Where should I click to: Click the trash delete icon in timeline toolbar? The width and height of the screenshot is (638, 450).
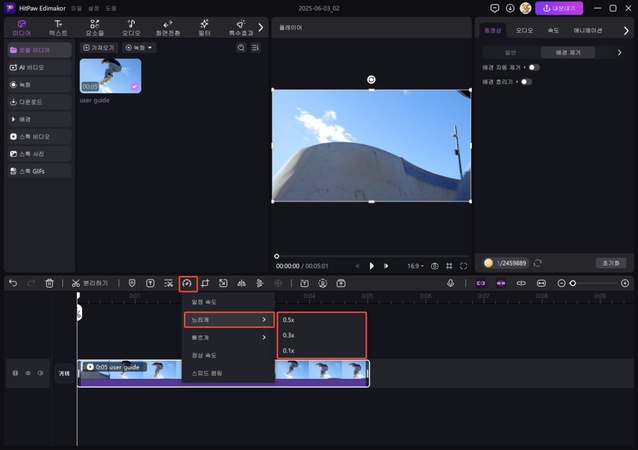(49, 283)
